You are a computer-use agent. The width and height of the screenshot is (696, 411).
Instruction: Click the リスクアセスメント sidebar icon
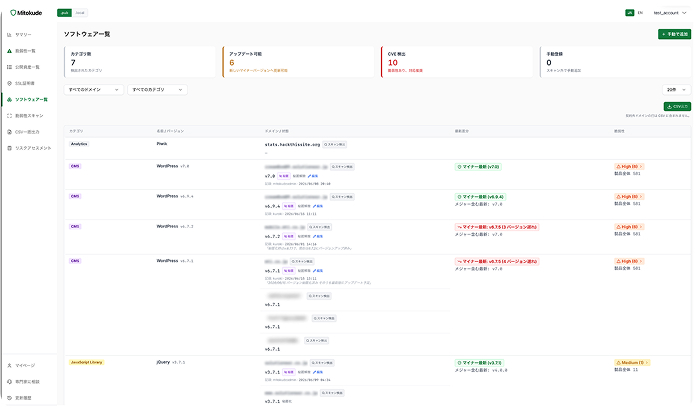9,148
